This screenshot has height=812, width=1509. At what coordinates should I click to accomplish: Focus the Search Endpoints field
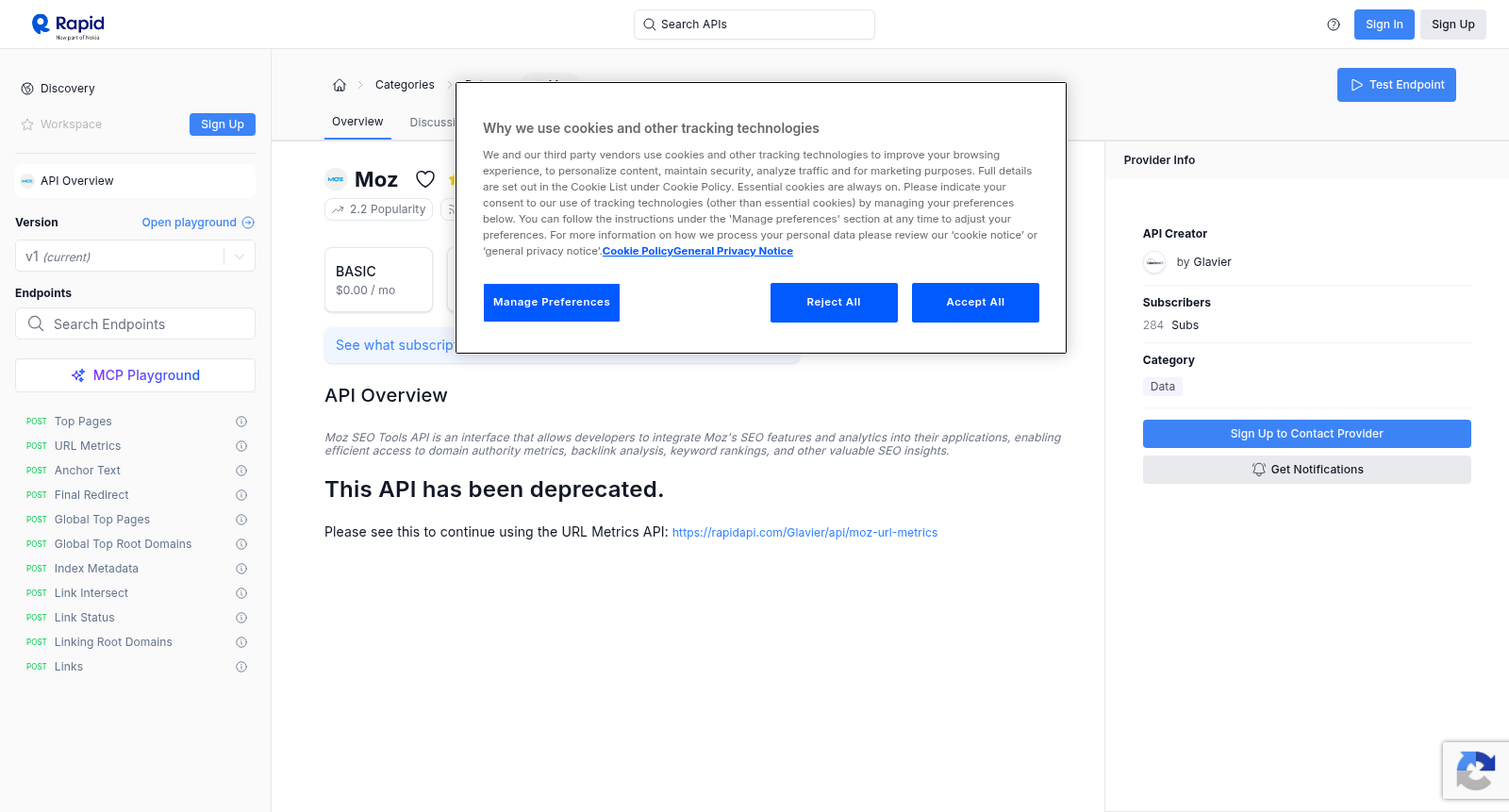point(135,323)
